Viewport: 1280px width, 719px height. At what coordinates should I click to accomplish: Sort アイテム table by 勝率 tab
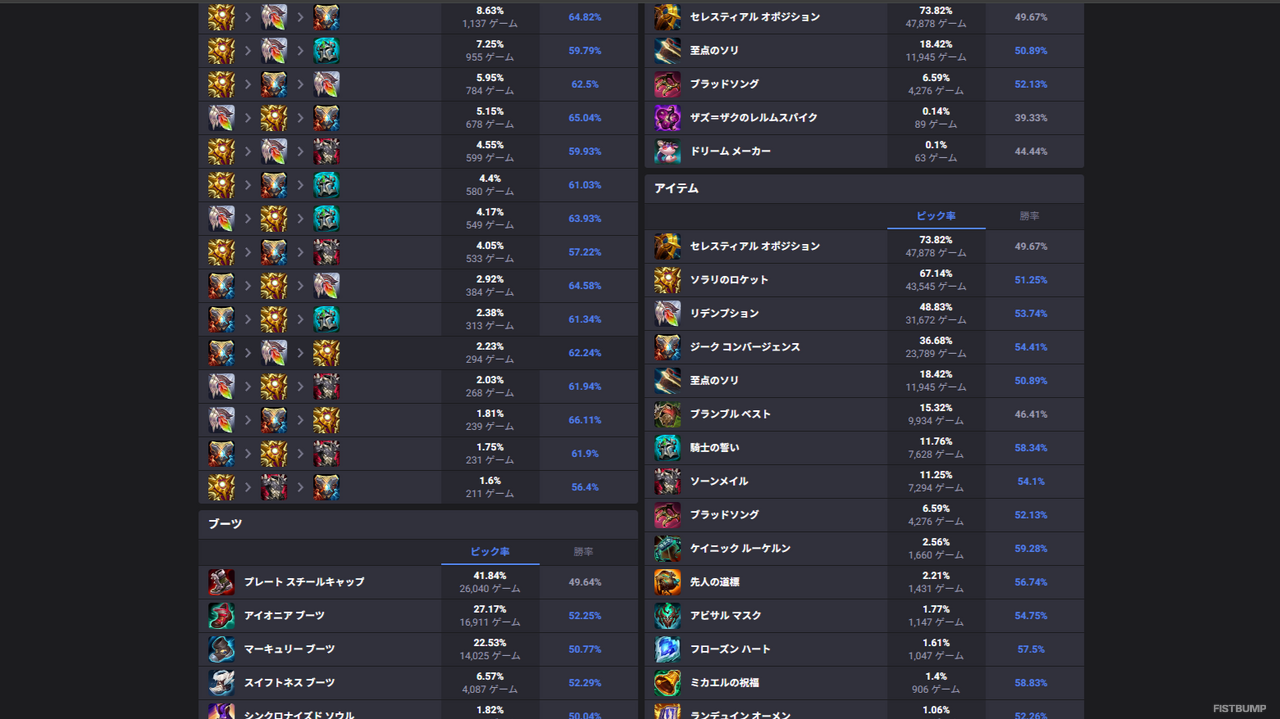click(1029, 216)
